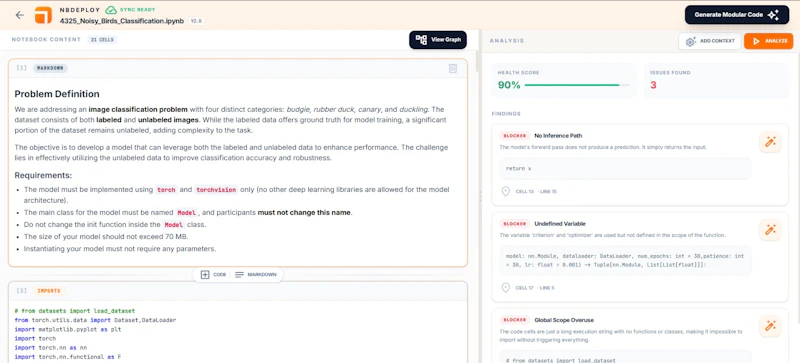Click the BLOCKER badge of Global Scope Overuse
The height and width of the screenshot is (363, 800).
[x=514, y=320]
